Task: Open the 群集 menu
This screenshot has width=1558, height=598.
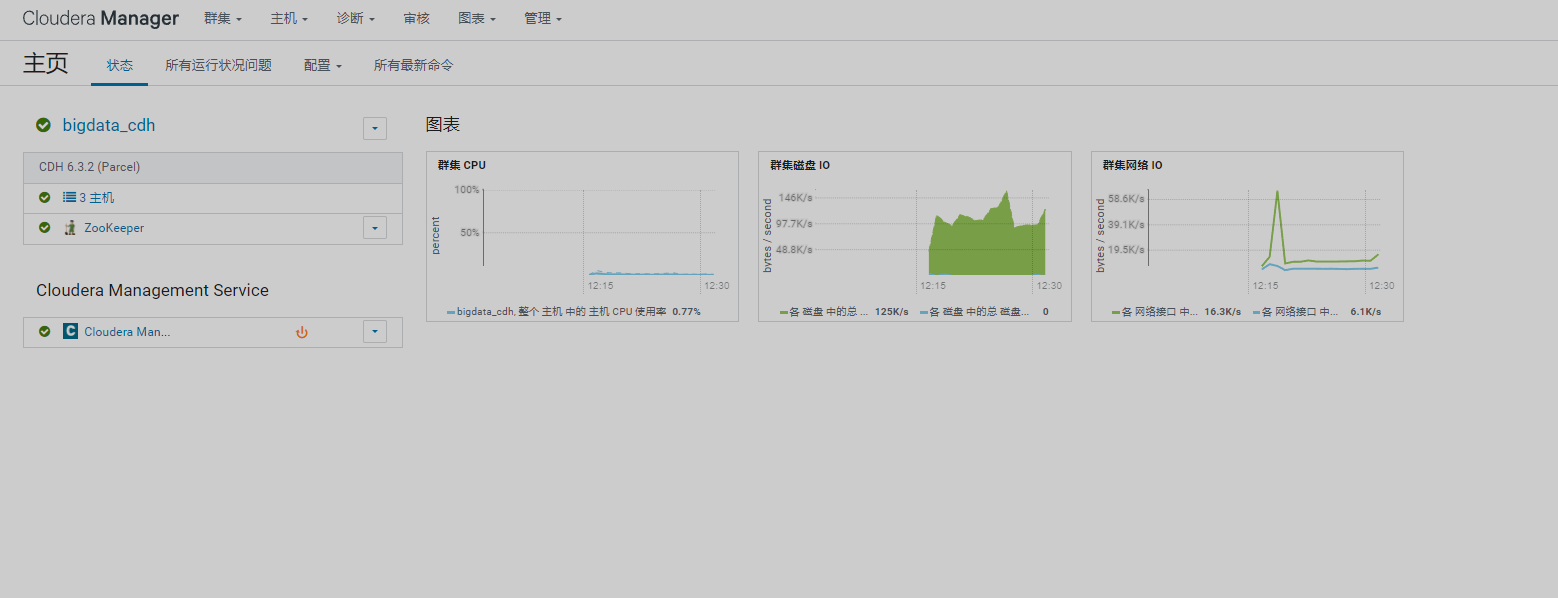Action: tap(222, 19)
